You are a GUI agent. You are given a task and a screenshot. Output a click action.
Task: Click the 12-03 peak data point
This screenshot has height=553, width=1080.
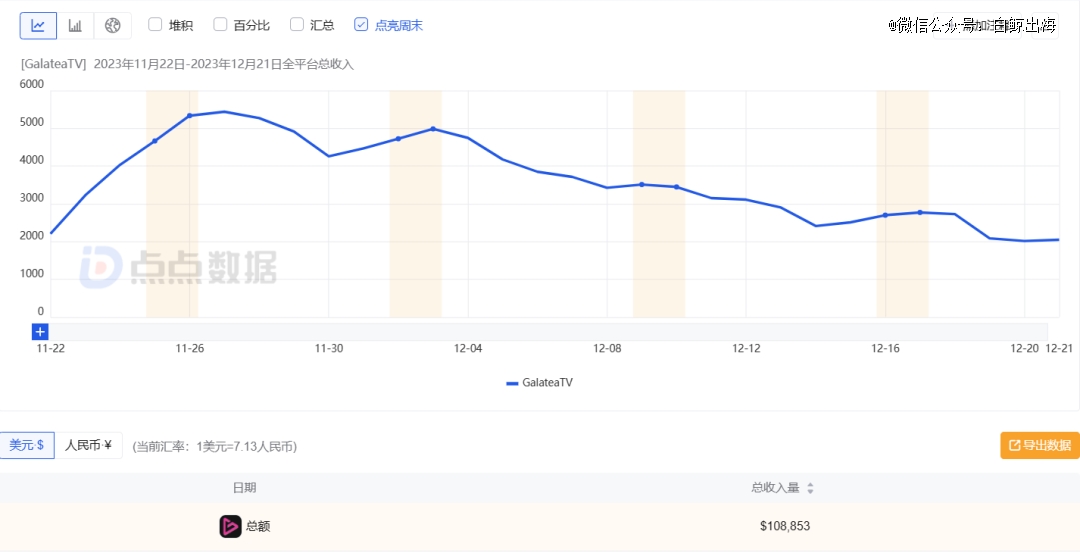pyautogui.click(x=433, y=129)
